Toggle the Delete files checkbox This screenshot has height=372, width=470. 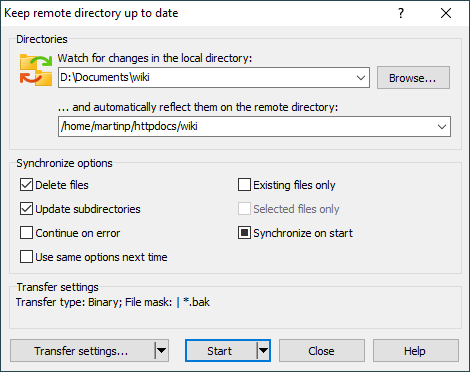[26, 185]
